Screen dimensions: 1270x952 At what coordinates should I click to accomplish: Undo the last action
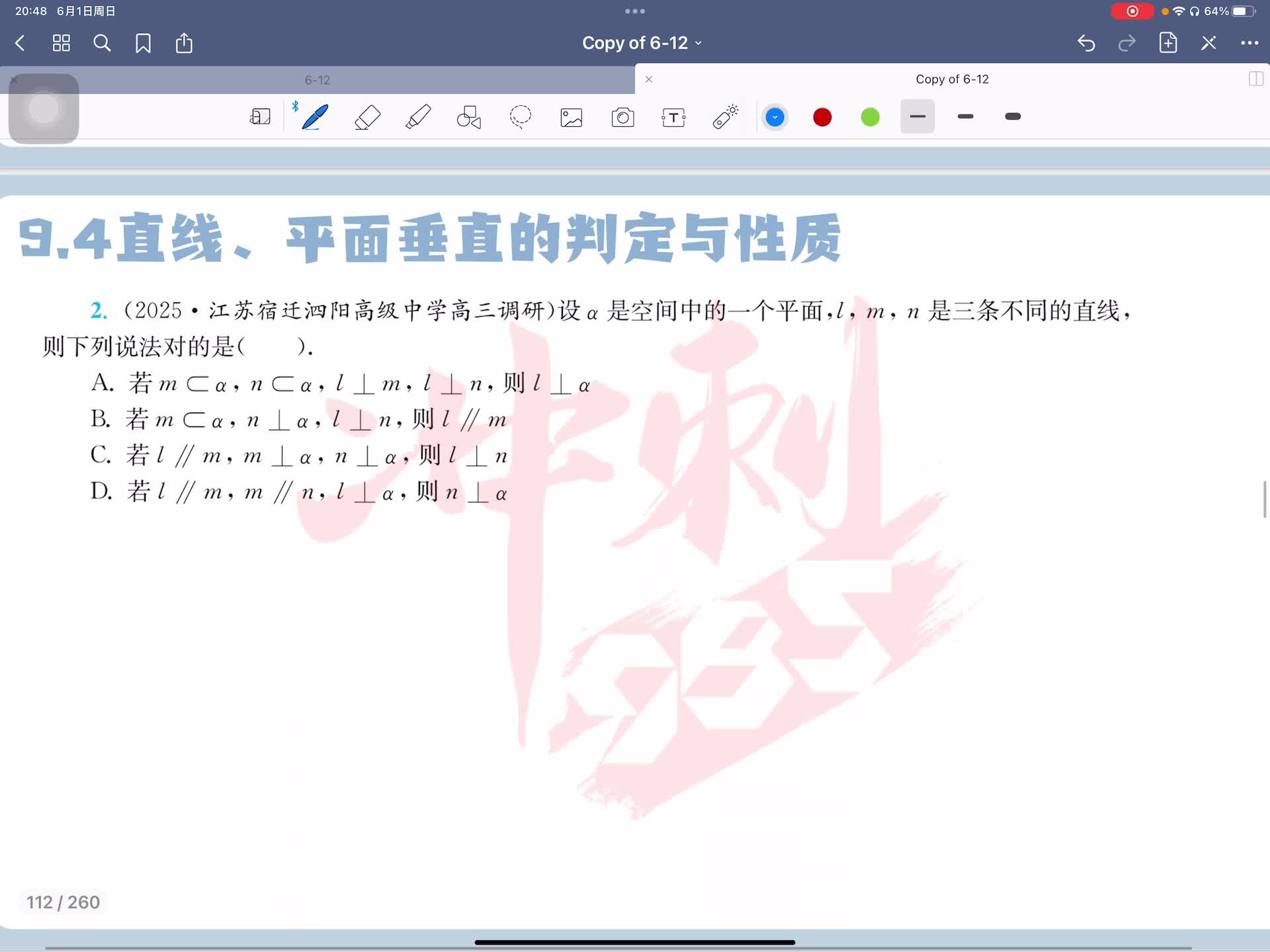point(1086,44)
